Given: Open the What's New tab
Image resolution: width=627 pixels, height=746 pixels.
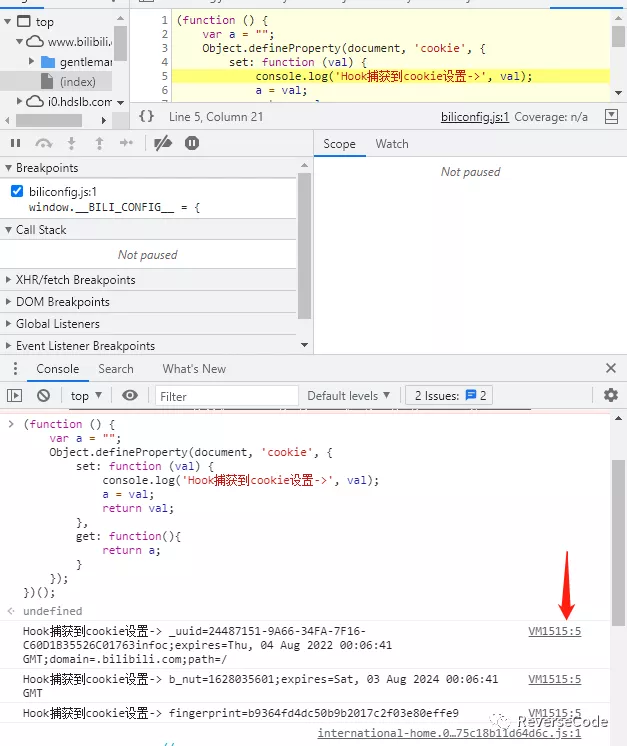Looking at the screenshot, I should tap(194, 369).
